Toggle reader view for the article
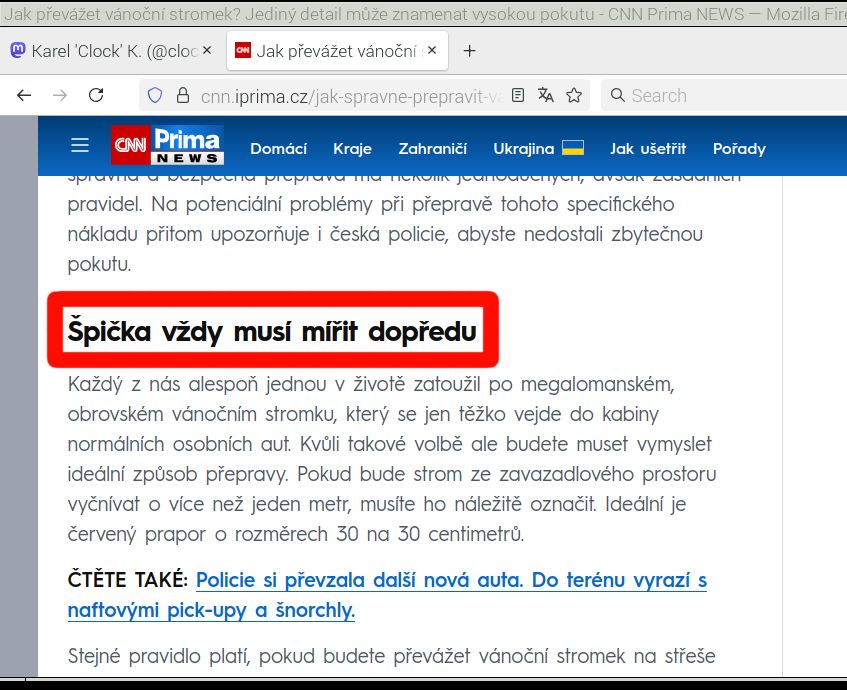847x690 pixels. pos(518,96)
